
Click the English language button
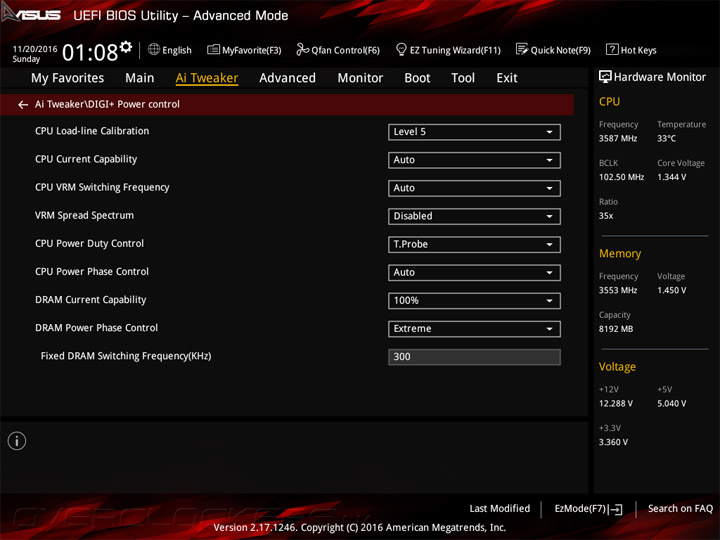tap(177, 50)
